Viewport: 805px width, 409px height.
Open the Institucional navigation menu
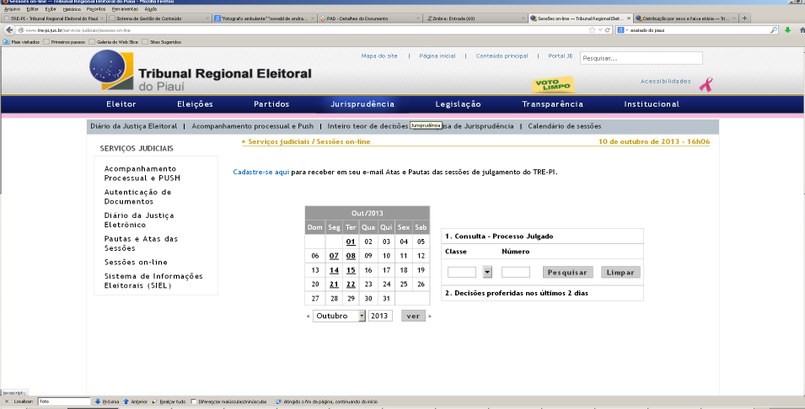point(651,104)
